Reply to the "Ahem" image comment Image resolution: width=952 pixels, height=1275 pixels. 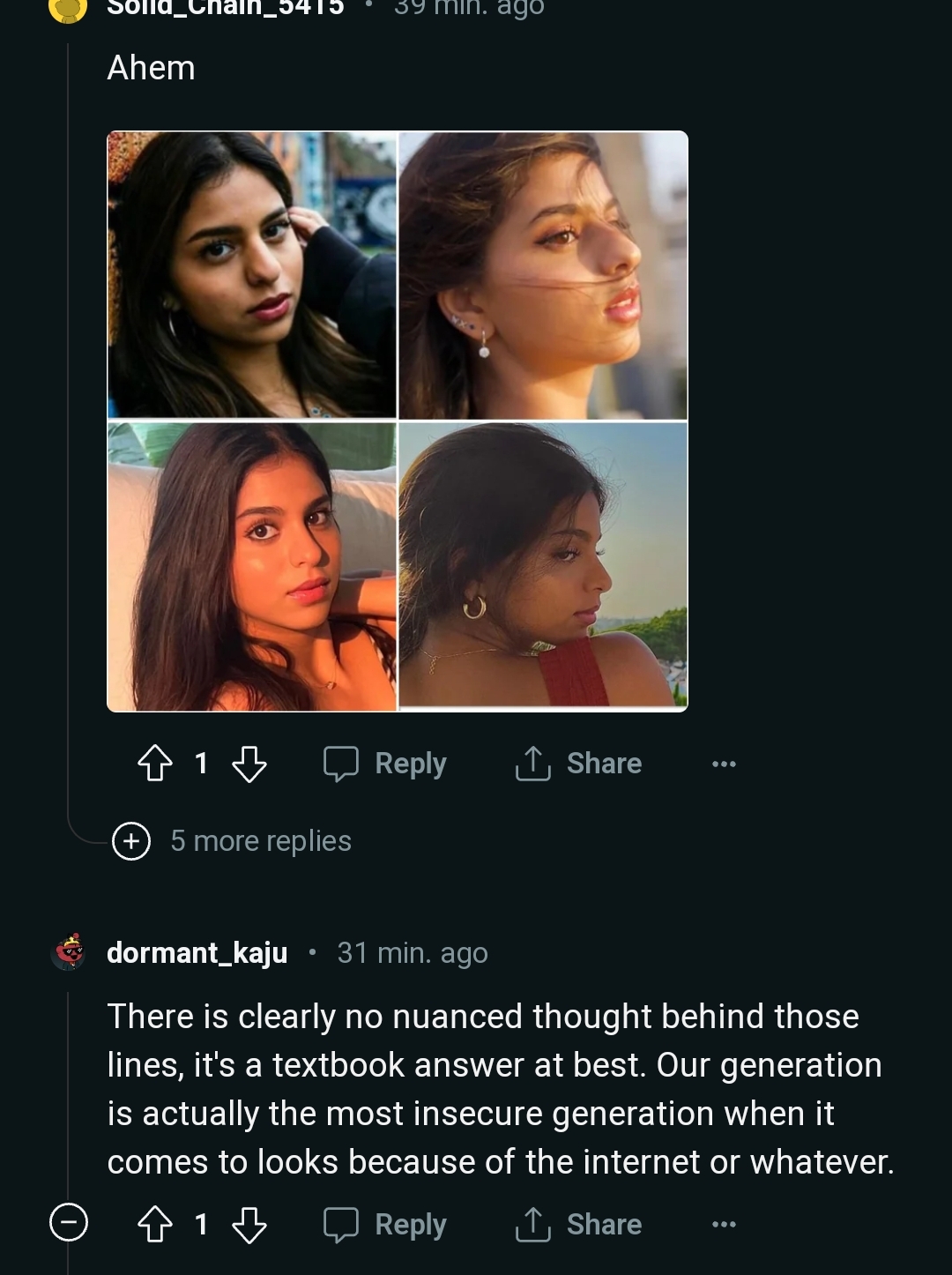tap(385, 764)
